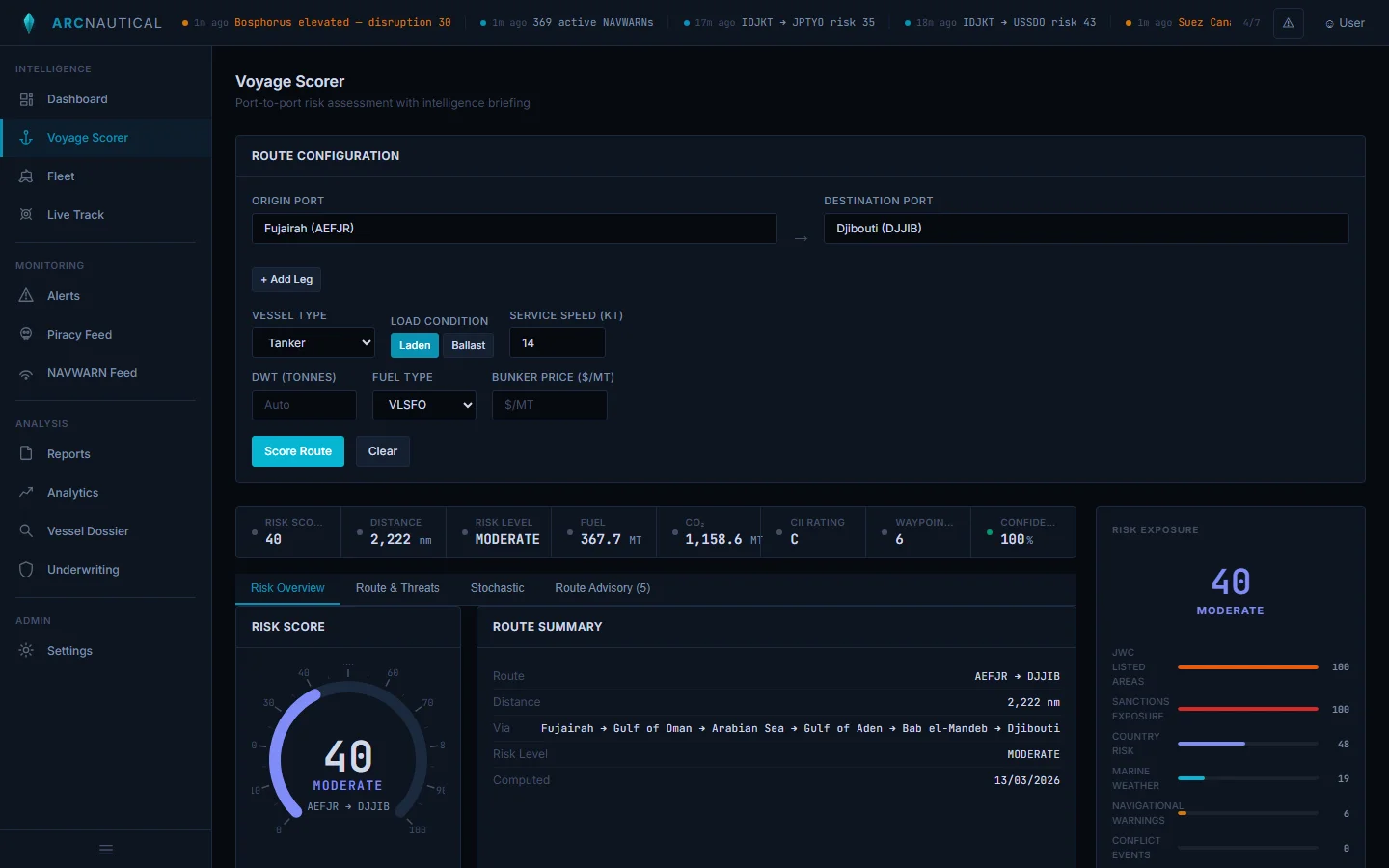The image size is (1389, 868).
Task: Click the Alerts triangle icon in sidebar
Action: pos(26,296)
